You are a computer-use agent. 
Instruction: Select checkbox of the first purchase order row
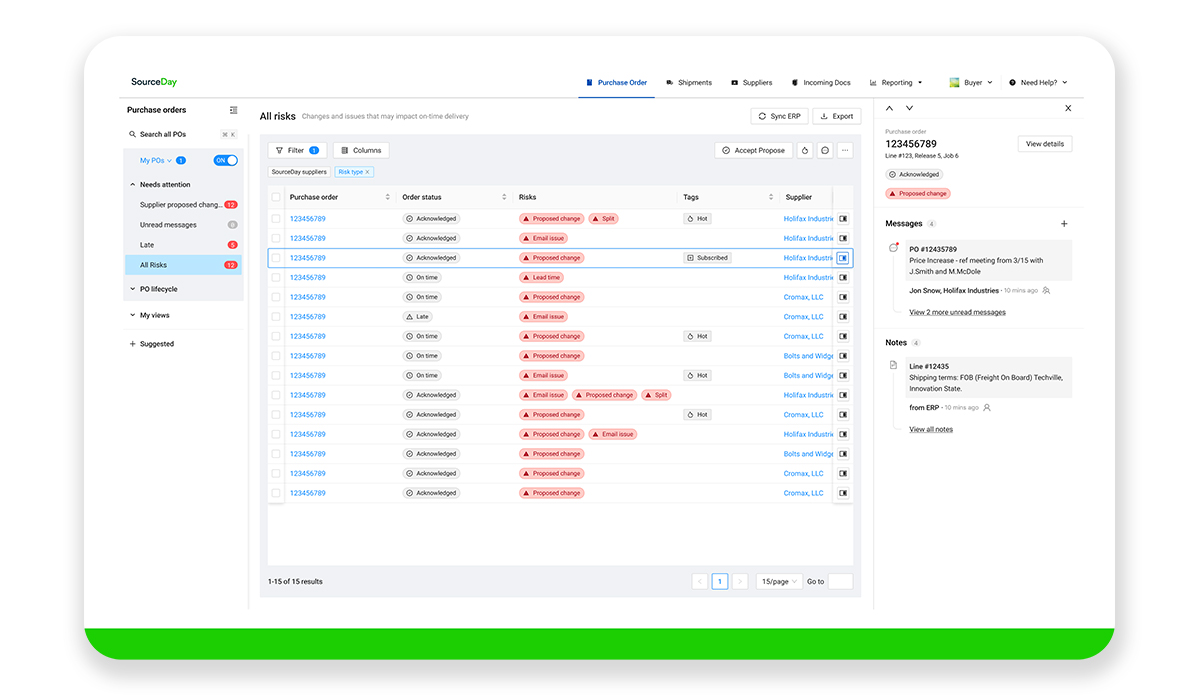[276, 218]
